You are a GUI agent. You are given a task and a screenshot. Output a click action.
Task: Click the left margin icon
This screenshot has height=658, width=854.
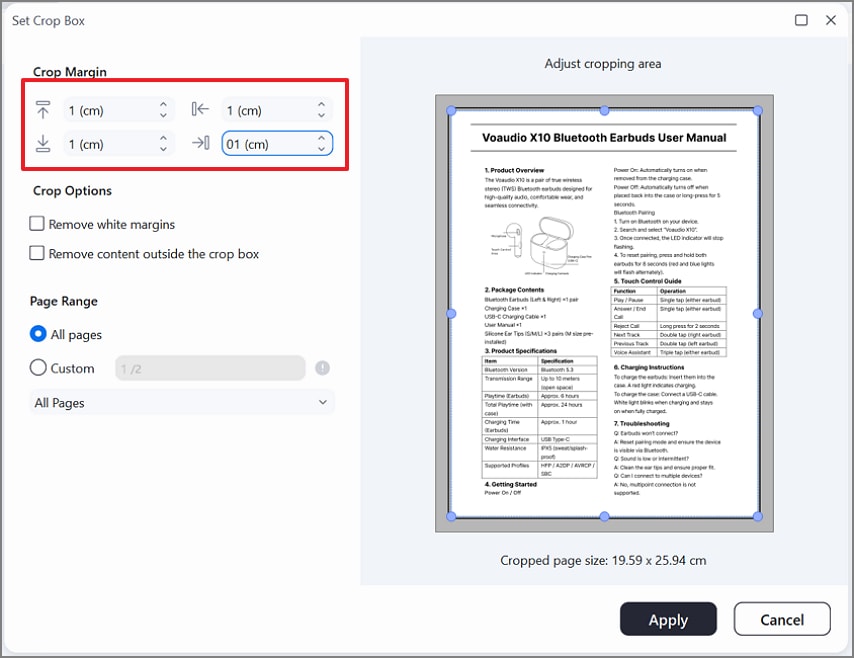(x=198, y=110)
